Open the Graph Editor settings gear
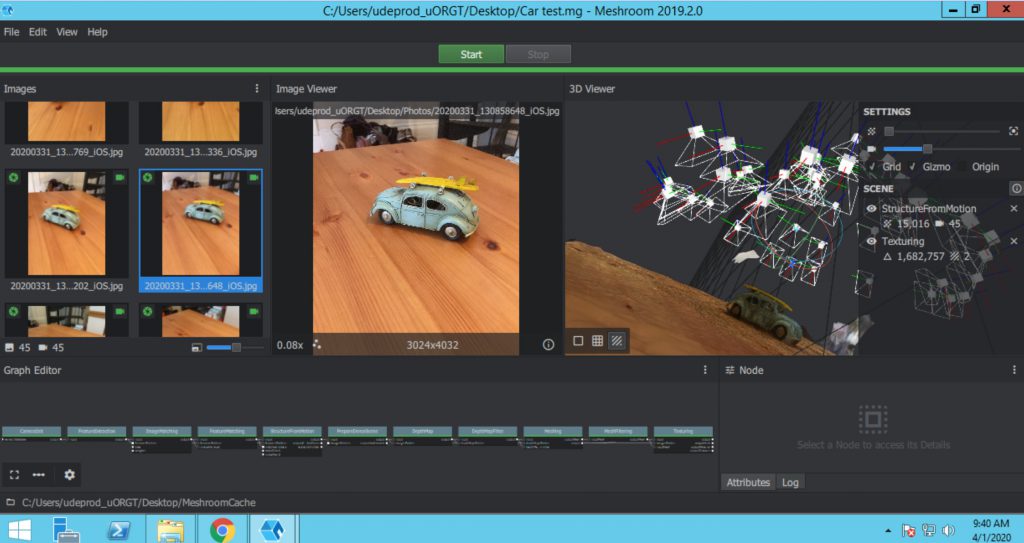The width and height of the screenshot is (1024, 543). point(69,475)
